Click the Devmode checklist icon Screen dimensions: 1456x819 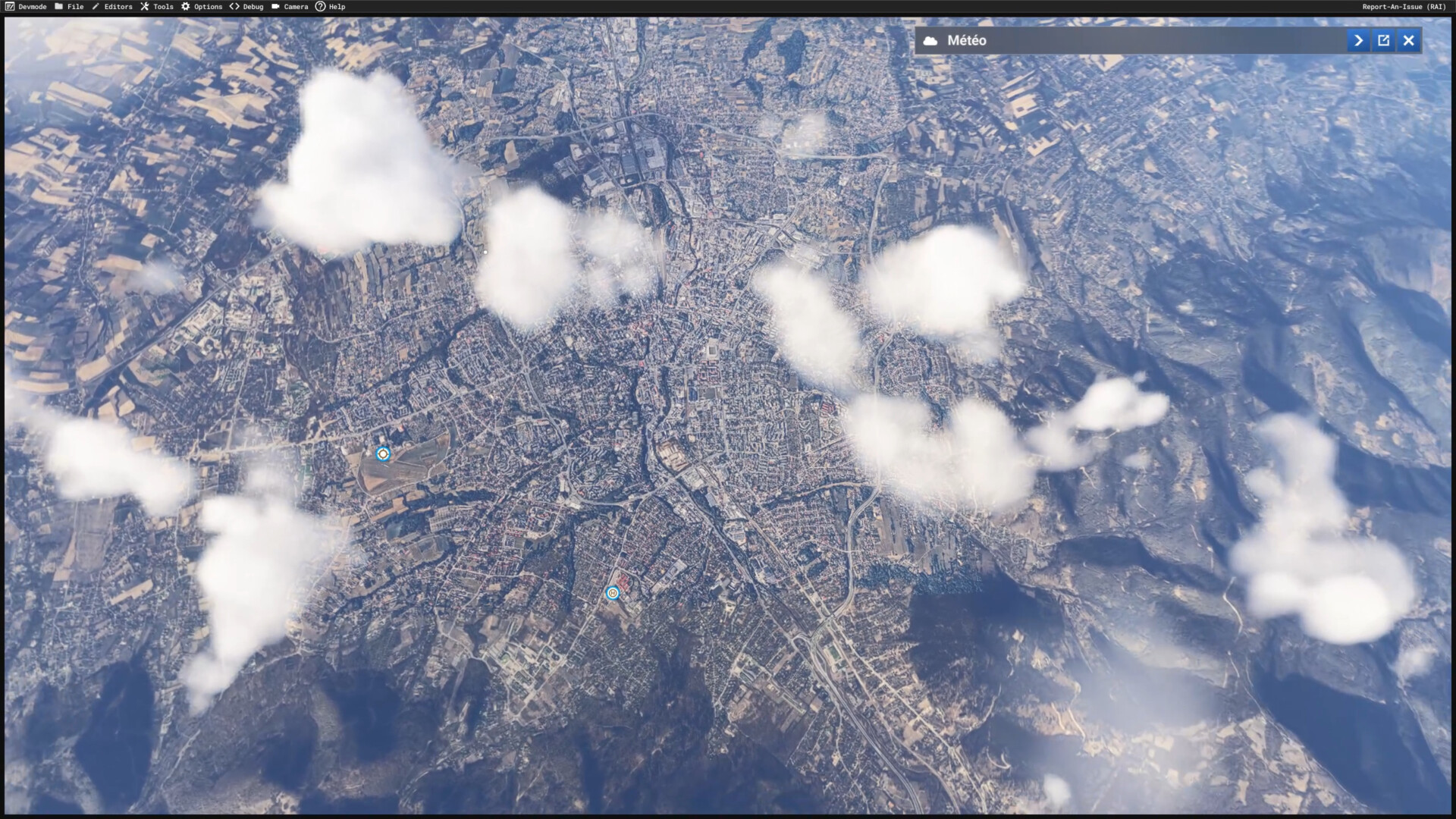tap(10, 6)
